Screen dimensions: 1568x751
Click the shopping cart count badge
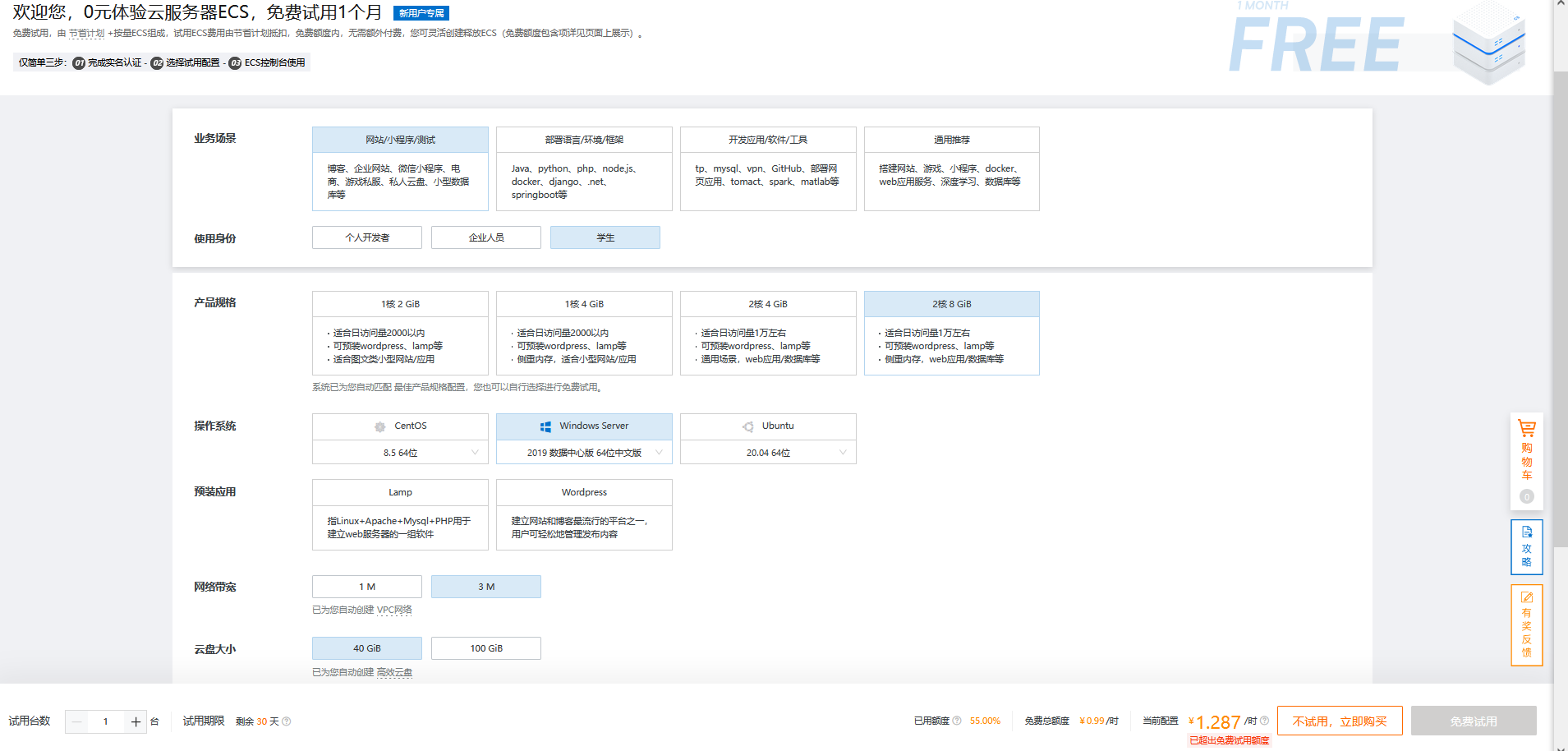click(1526, 496)
